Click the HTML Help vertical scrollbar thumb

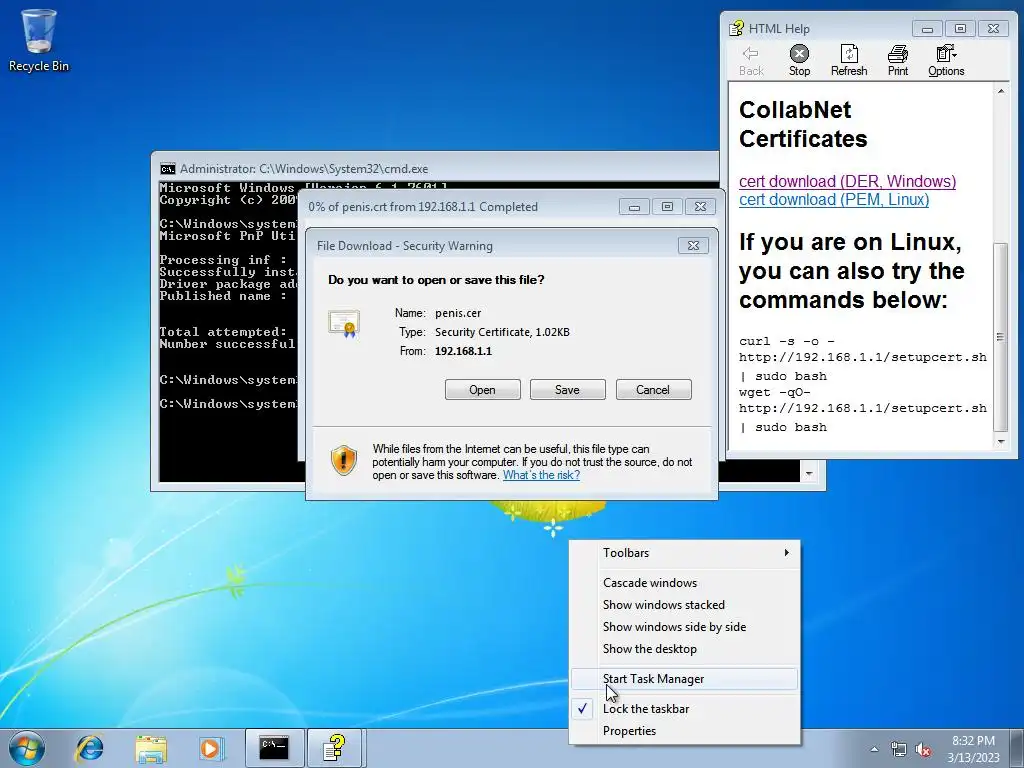click(1000, 337)
